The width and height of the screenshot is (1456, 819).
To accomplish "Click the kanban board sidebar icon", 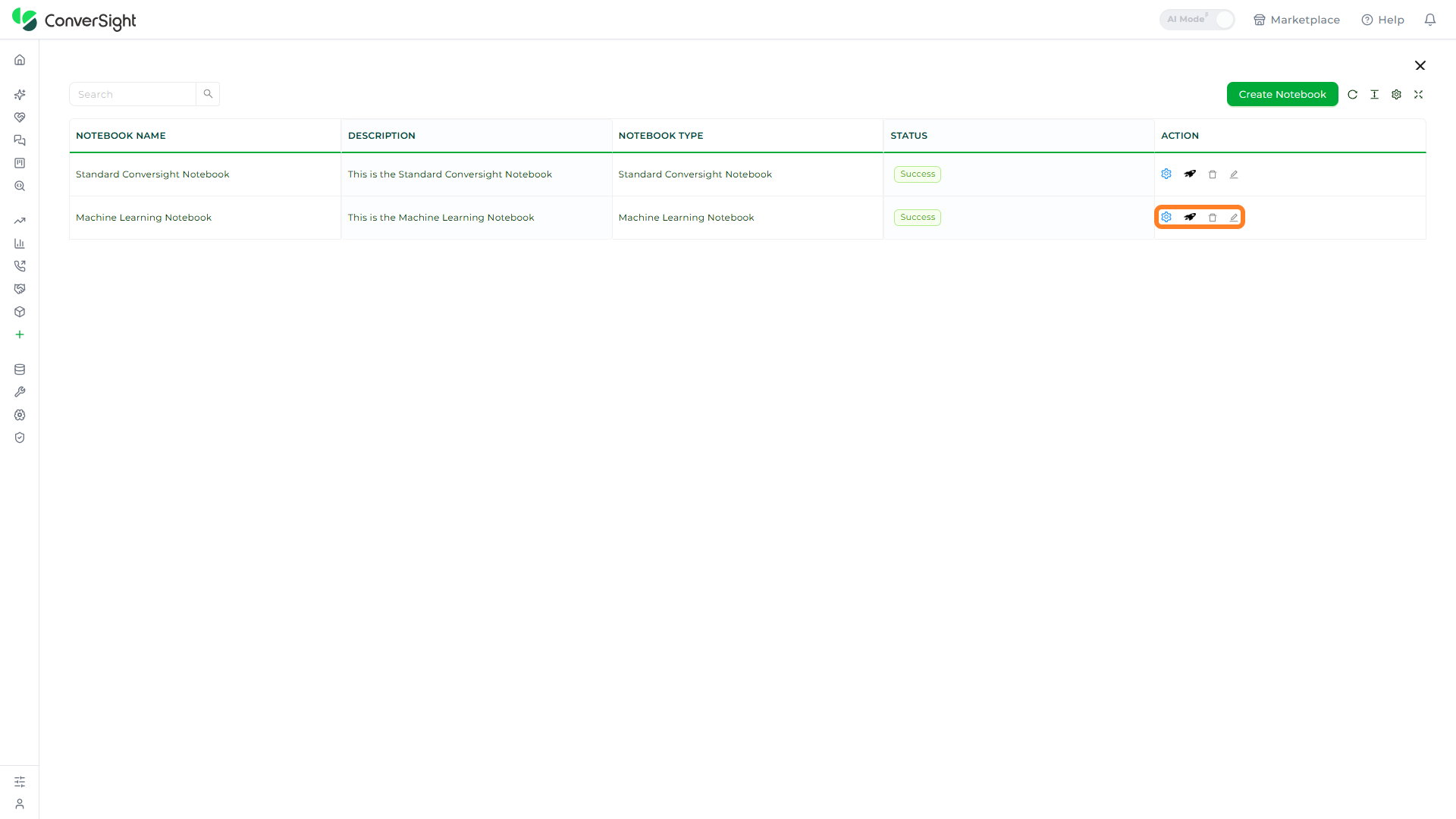I will coord(20,163).
